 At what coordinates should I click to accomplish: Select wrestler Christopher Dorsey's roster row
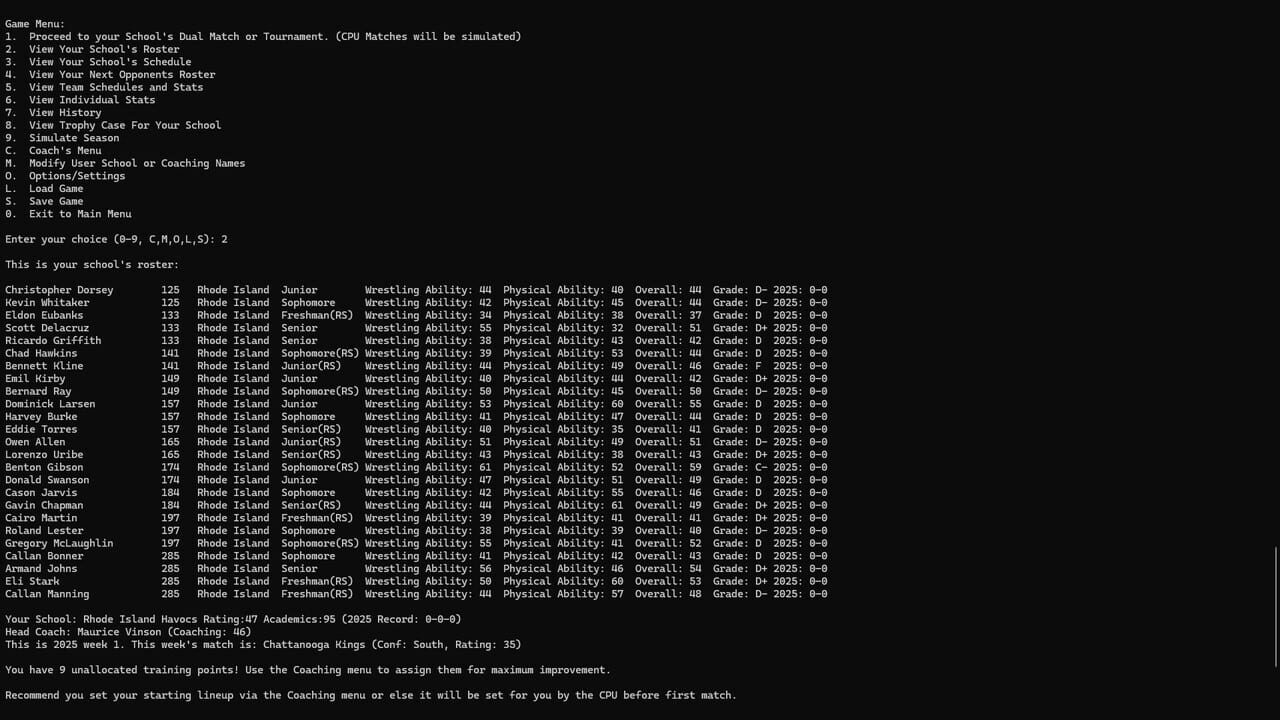[x=59, y=290]
